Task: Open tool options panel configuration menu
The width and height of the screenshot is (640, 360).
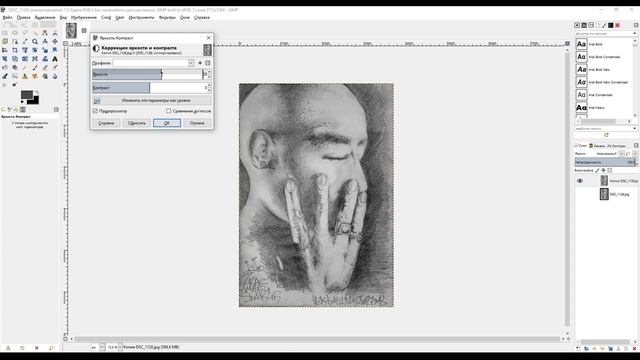Action: coord(56,109)
